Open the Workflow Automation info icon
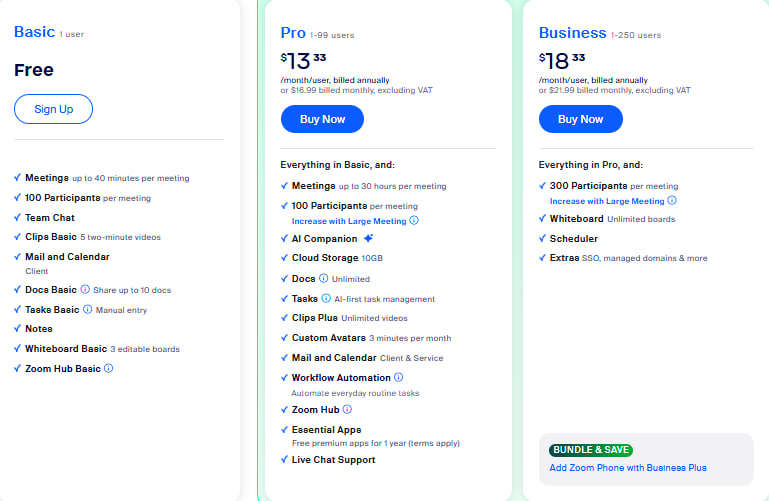The width and height of the screenshot is (769, 501). (x=399, y=378)
